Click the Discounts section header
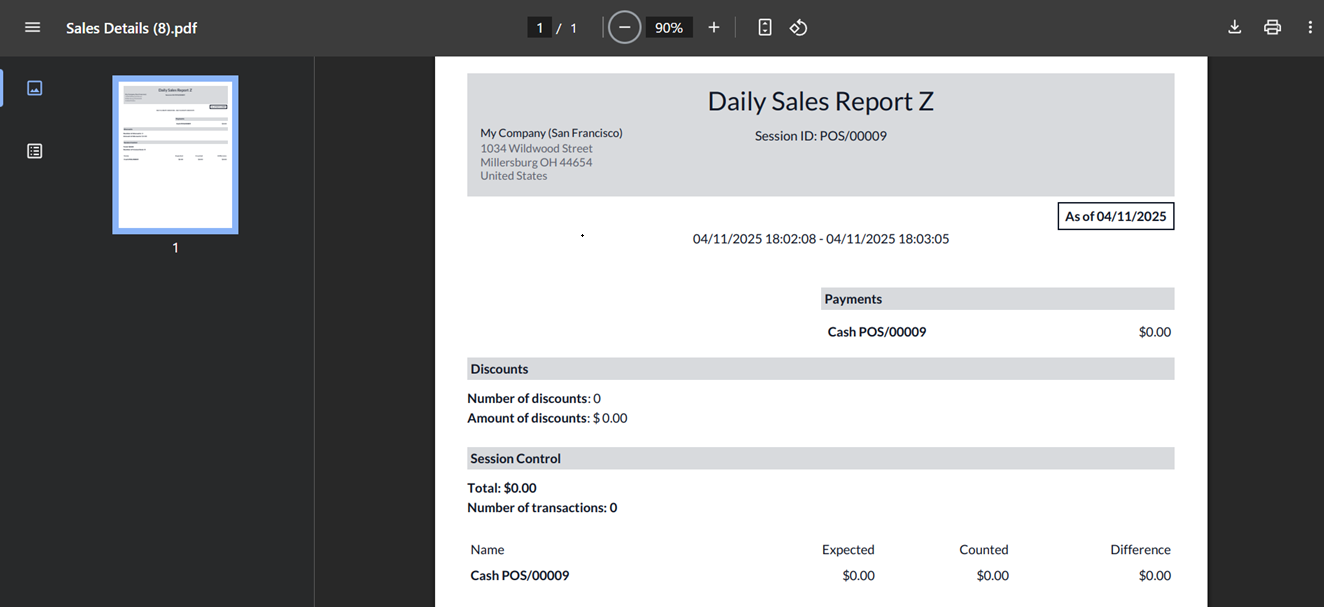Image resolution: width=1324 pixels, height=607 pixels. (499, 369)
